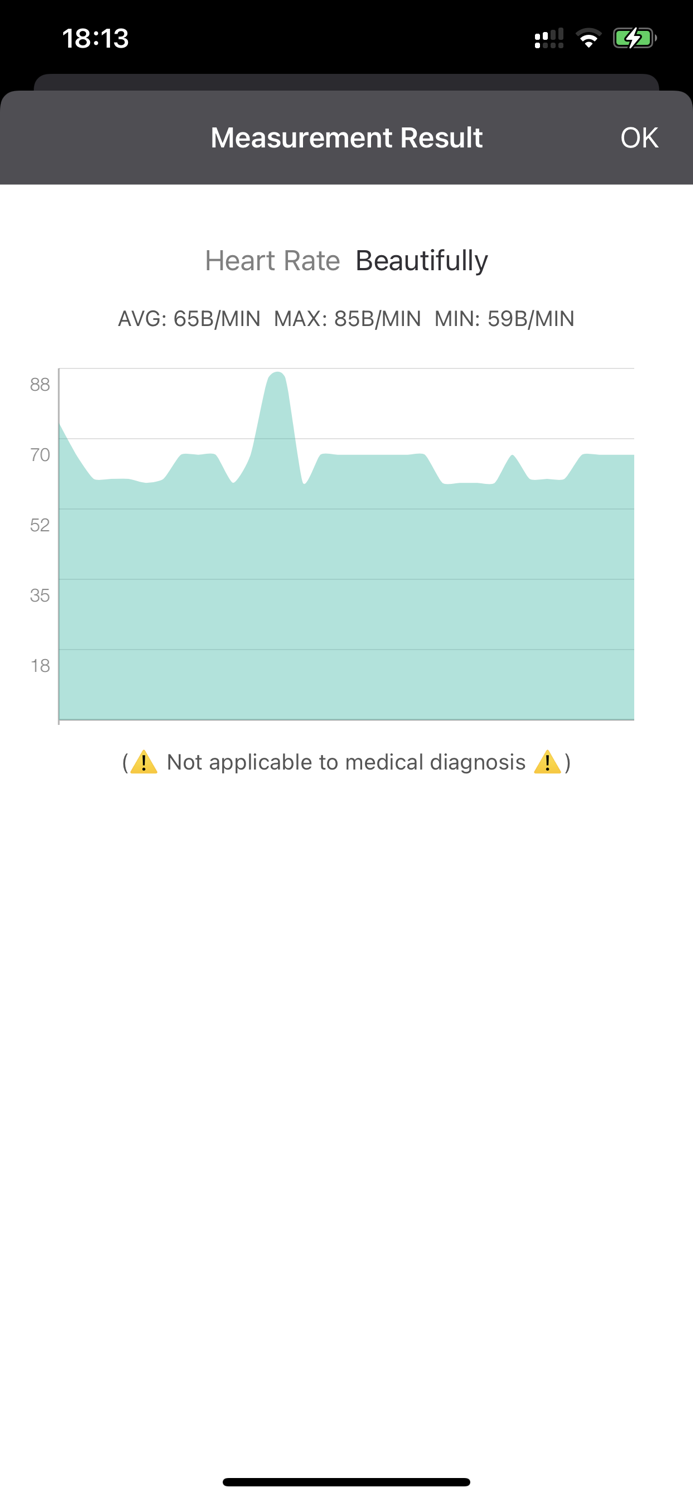
Task: Tap the clock showing 18:13
Action: [x=96, y=38]
